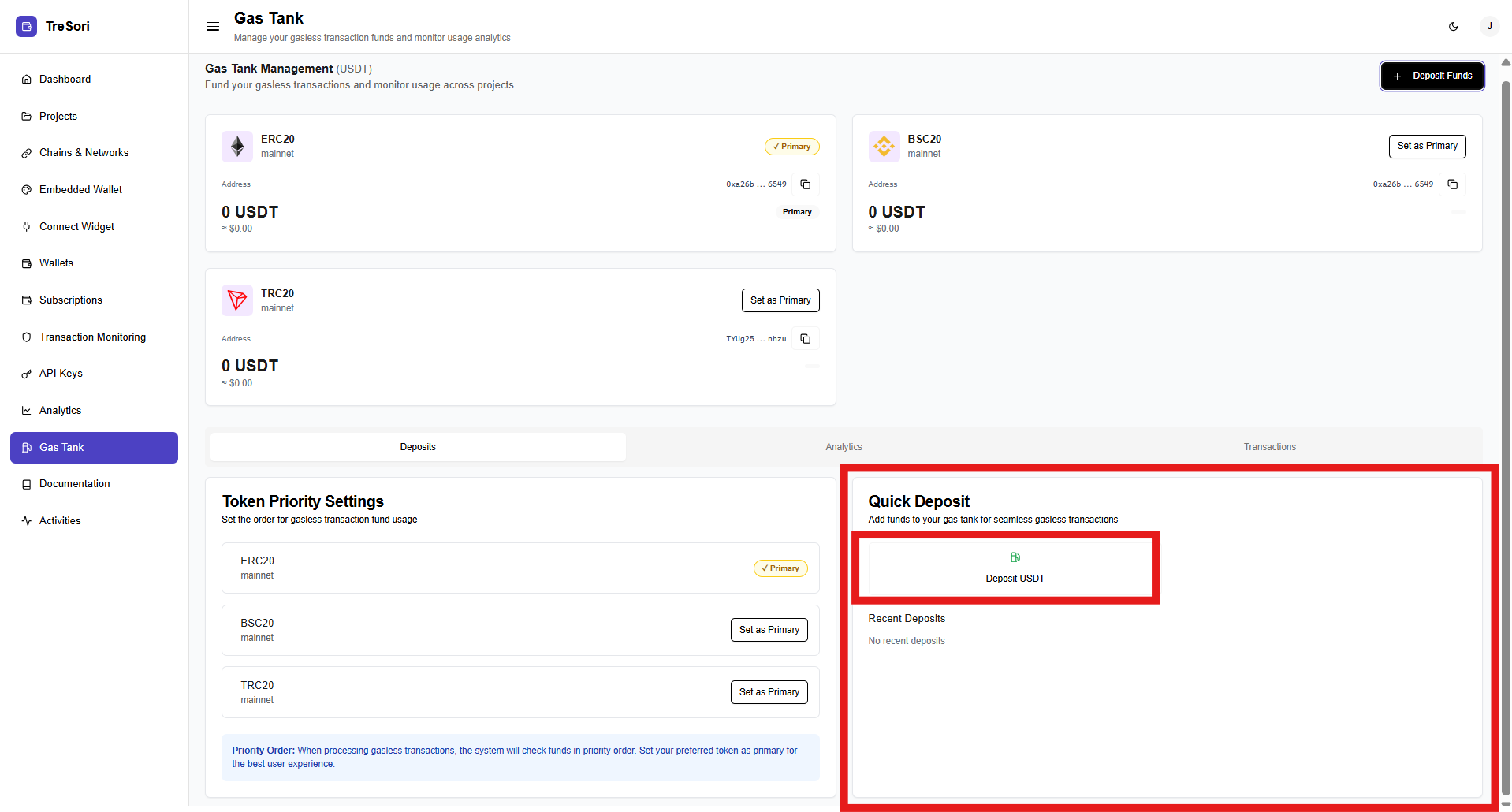Open the hamburger sidebar menu
The image size is (1512, 812).
click(213, 26)
